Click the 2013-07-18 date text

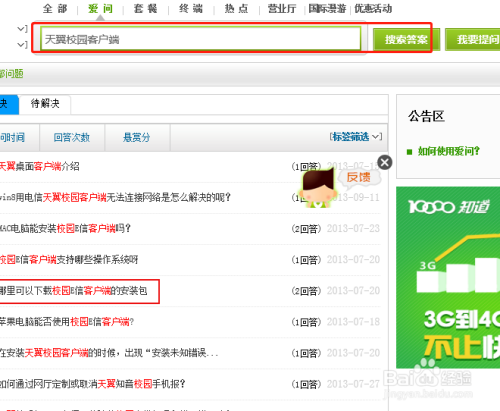tap(353, 322)
